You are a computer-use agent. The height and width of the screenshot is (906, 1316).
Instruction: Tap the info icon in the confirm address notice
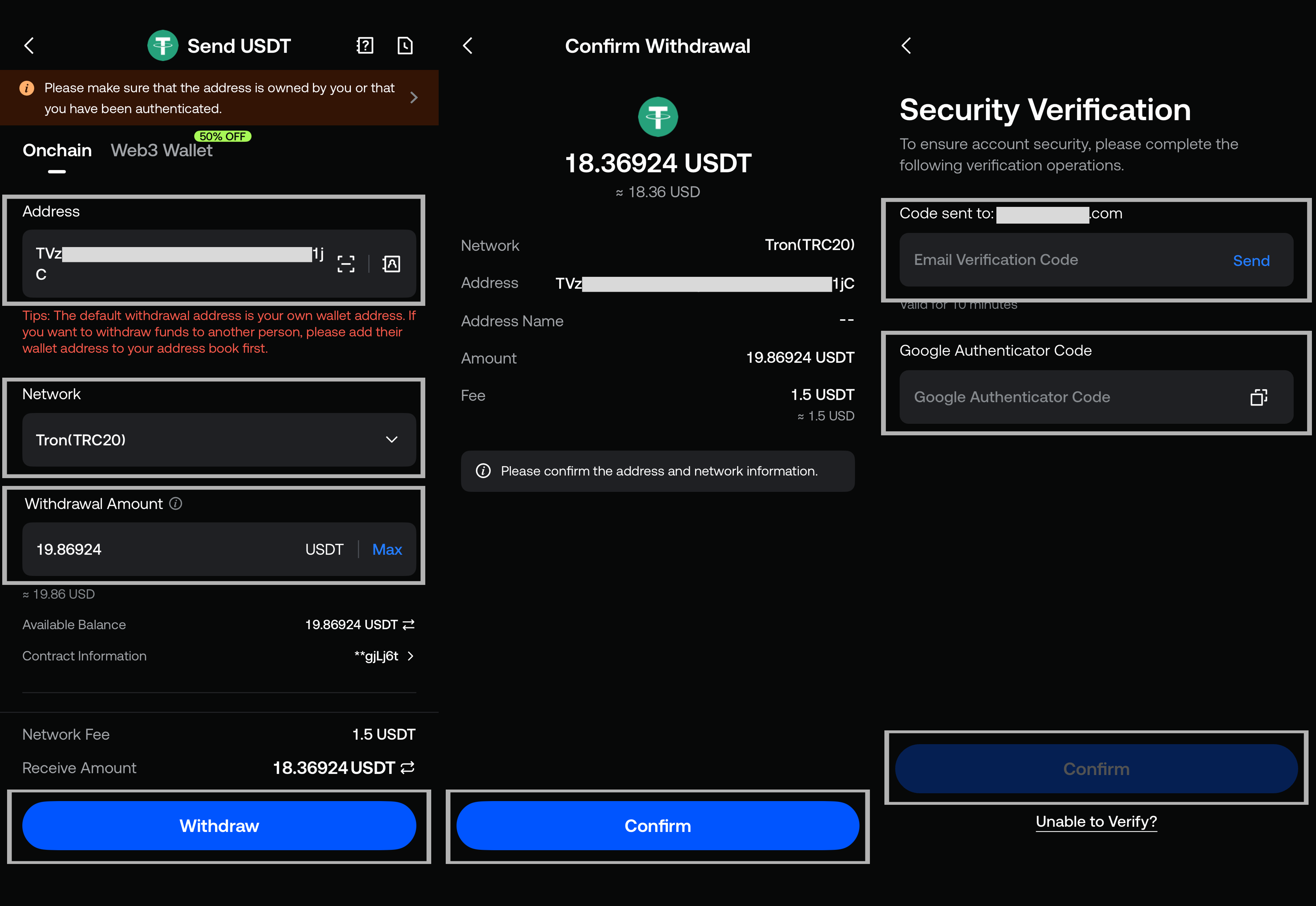coord(483,471)
